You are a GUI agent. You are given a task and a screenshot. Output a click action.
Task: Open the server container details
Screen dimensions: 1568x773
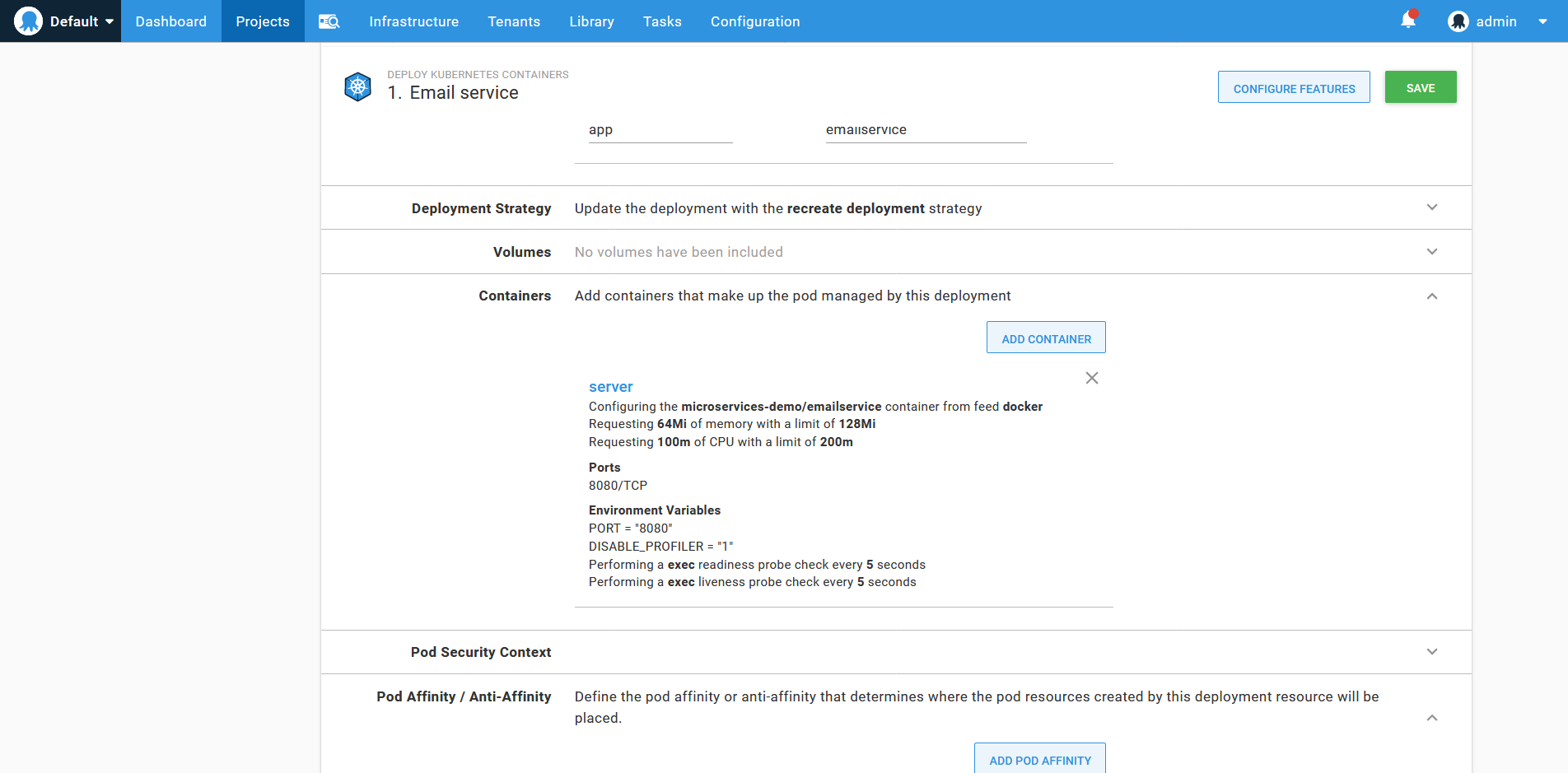(x=610, y=386)
